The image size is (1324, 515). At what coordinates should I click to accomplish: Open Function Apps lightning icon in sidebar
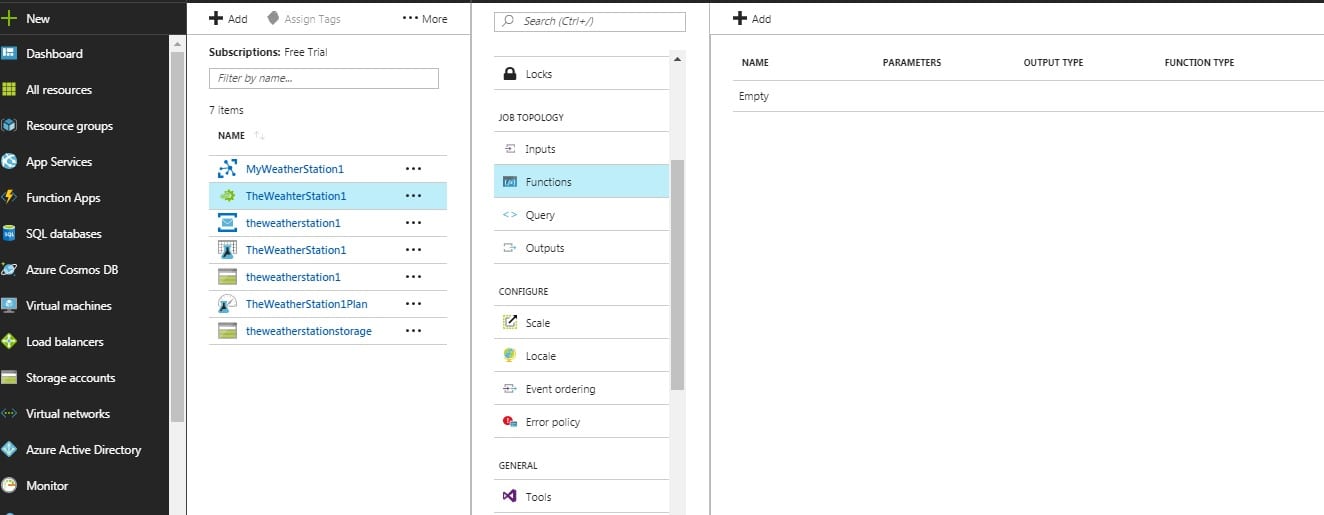pos(10,197)
